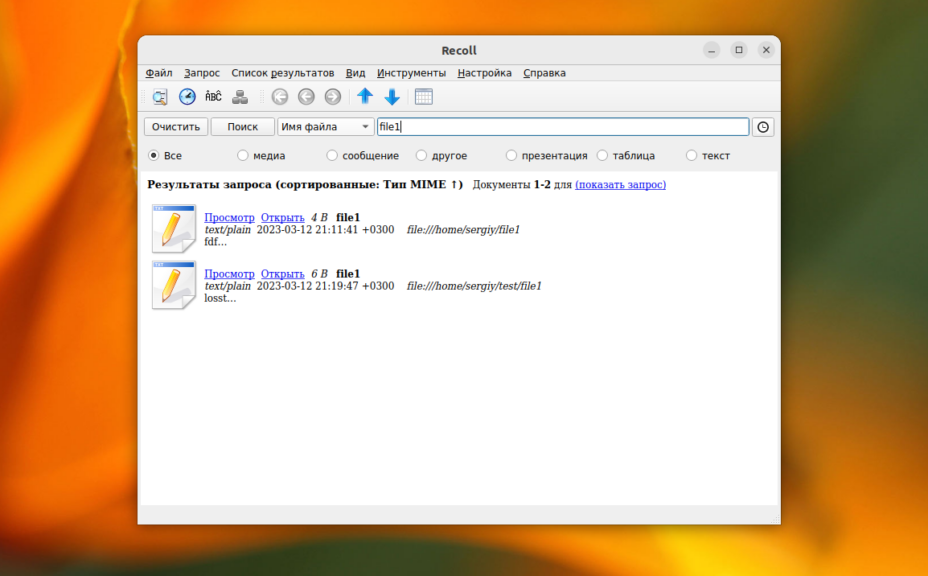Show results as a table
The width and height of the screenshot is (928, 576).
pos(423,97)
